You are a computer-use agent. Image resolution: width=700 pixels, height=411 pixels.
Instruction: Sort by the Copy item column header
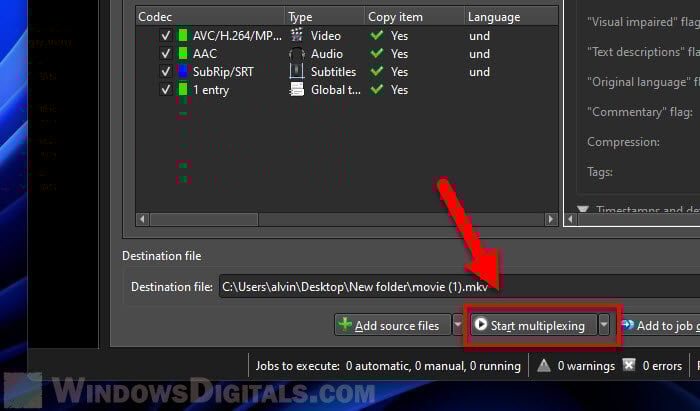click(414, 17)
